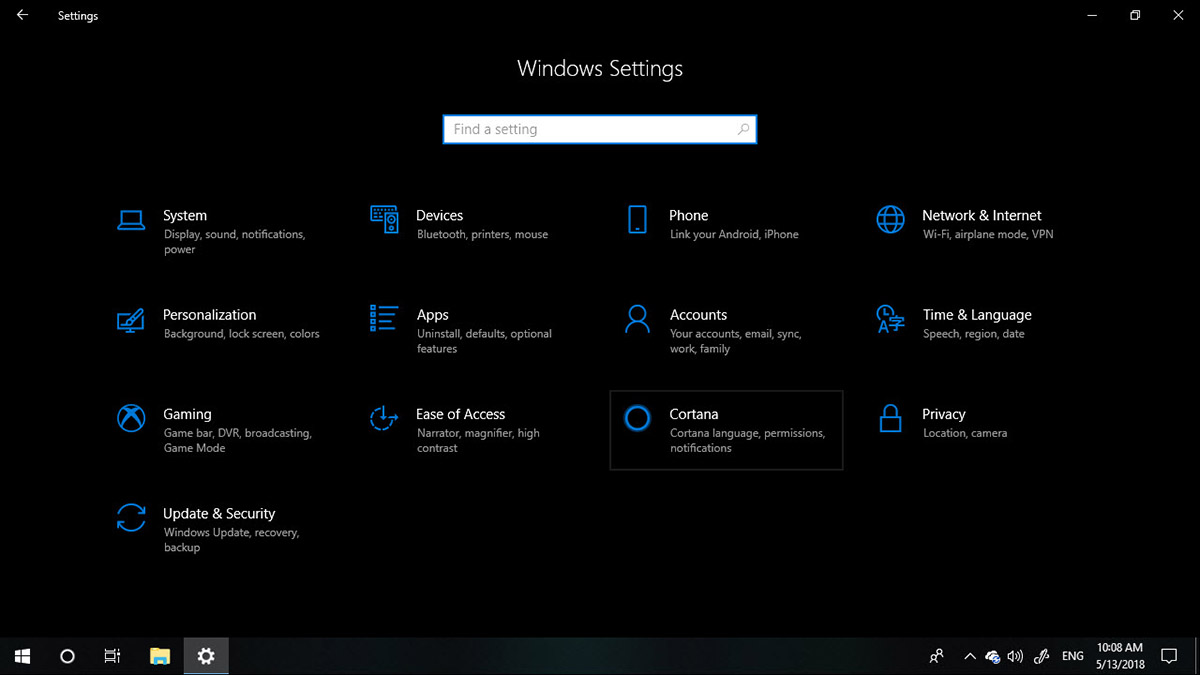Open the Devices keyboard and speaker icon
Viewport: 1200px width, 675px height.
(385, 220)
